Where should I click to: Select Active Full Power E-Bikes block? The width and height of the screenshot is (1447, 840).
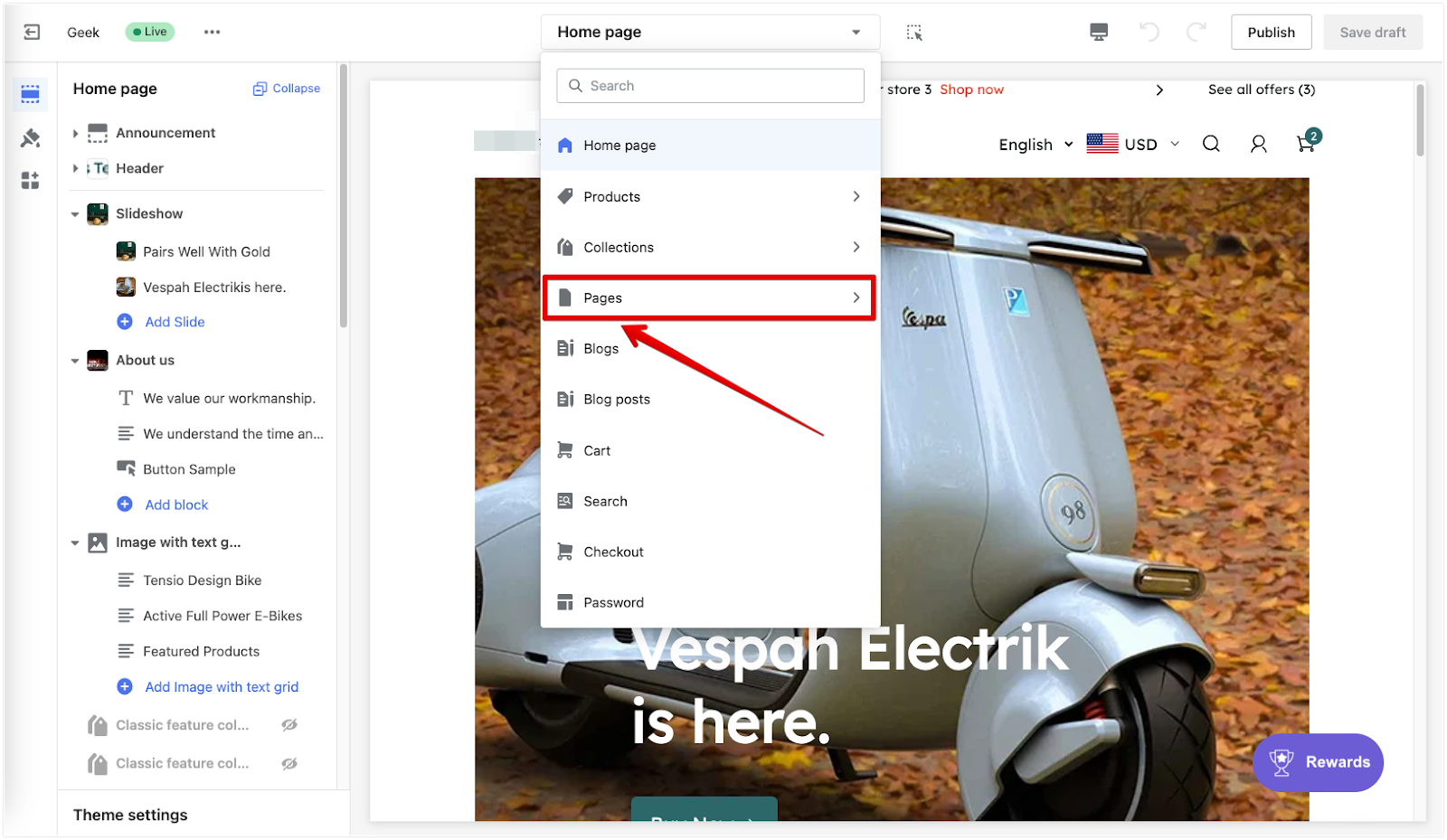coord(222,616)
